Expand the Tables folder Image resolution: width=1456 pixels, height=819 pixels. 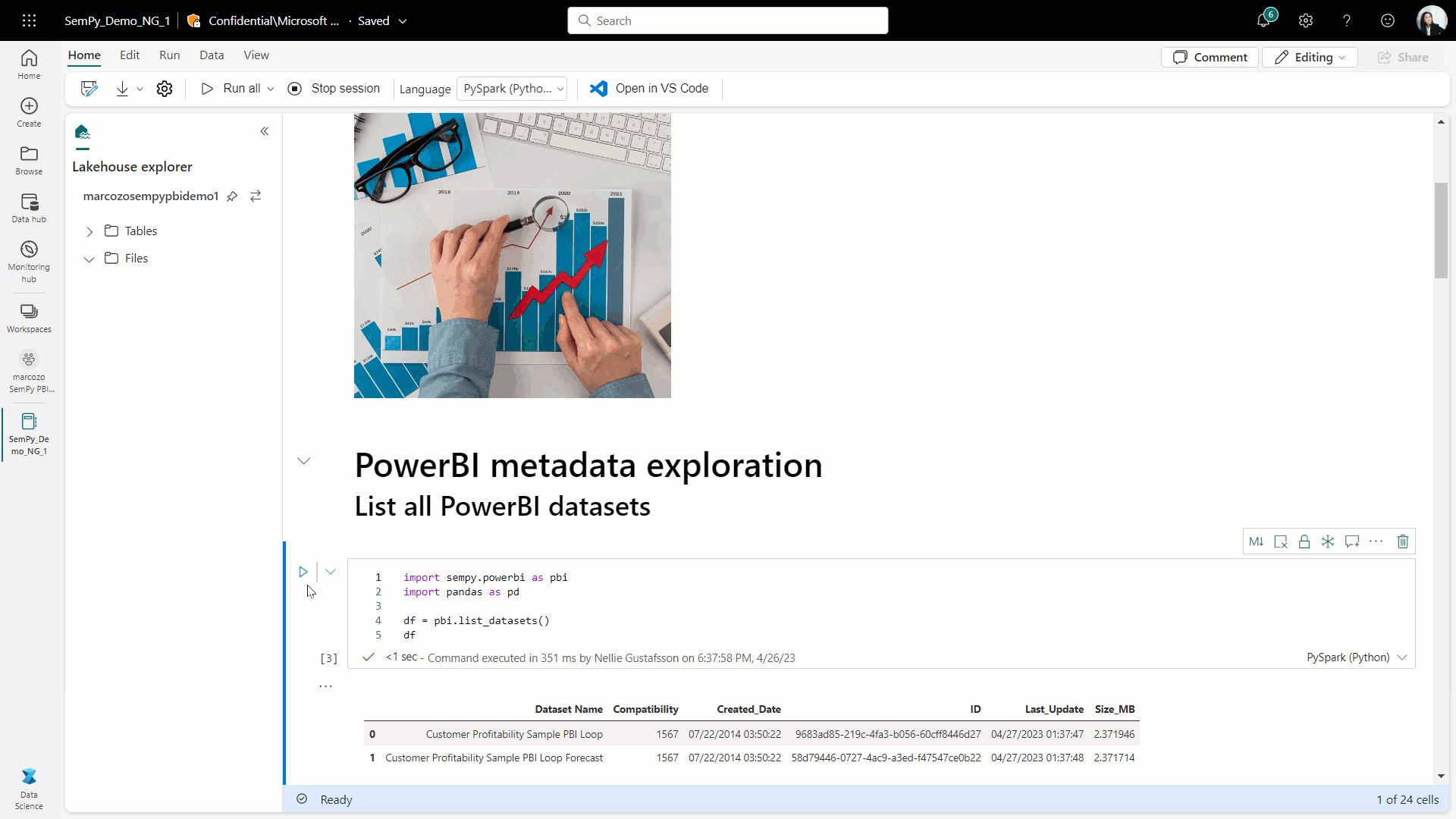coord(89,231)
